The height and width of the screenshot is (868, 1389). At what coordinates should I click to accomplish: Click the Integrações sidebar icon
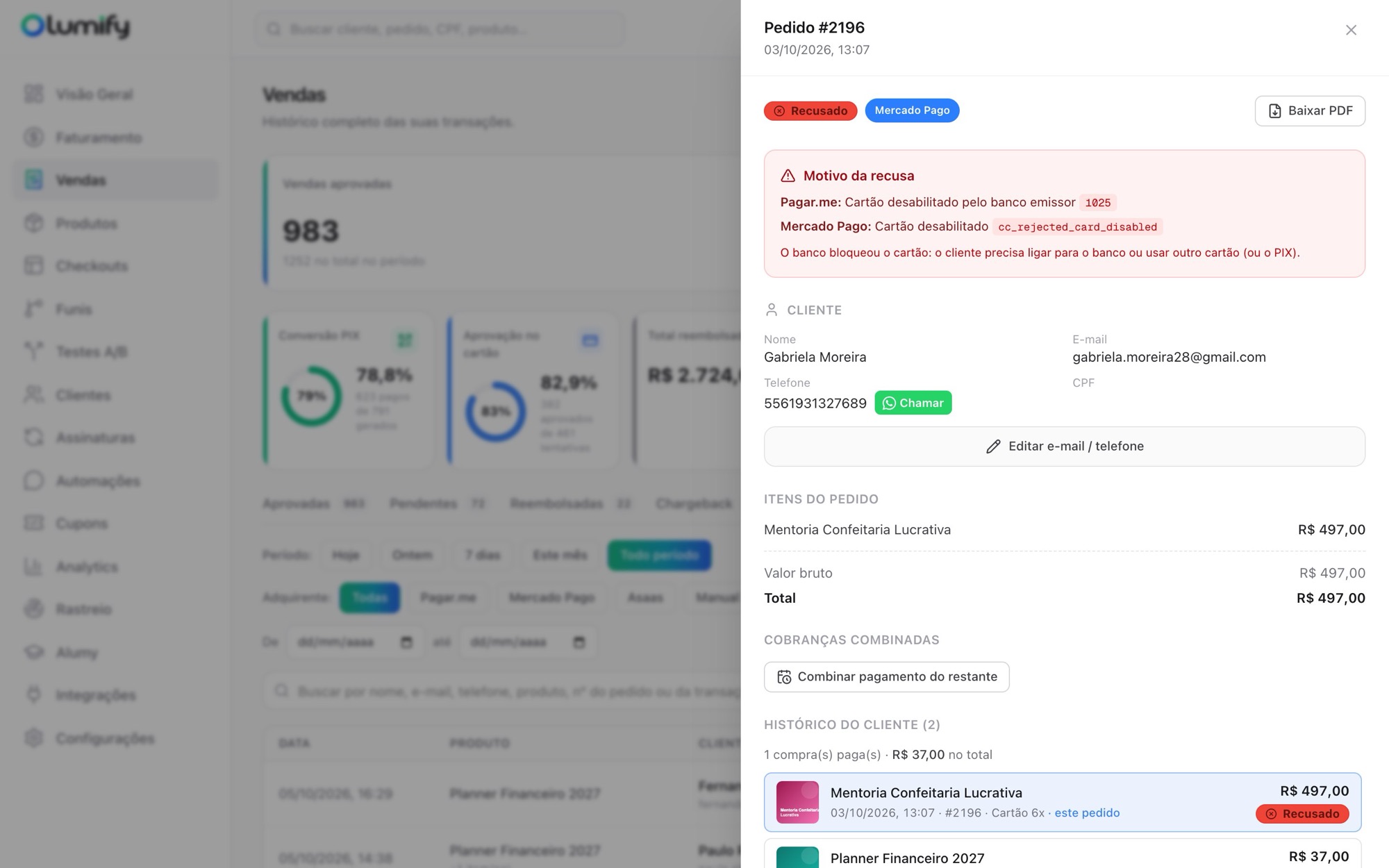(33, 694)
